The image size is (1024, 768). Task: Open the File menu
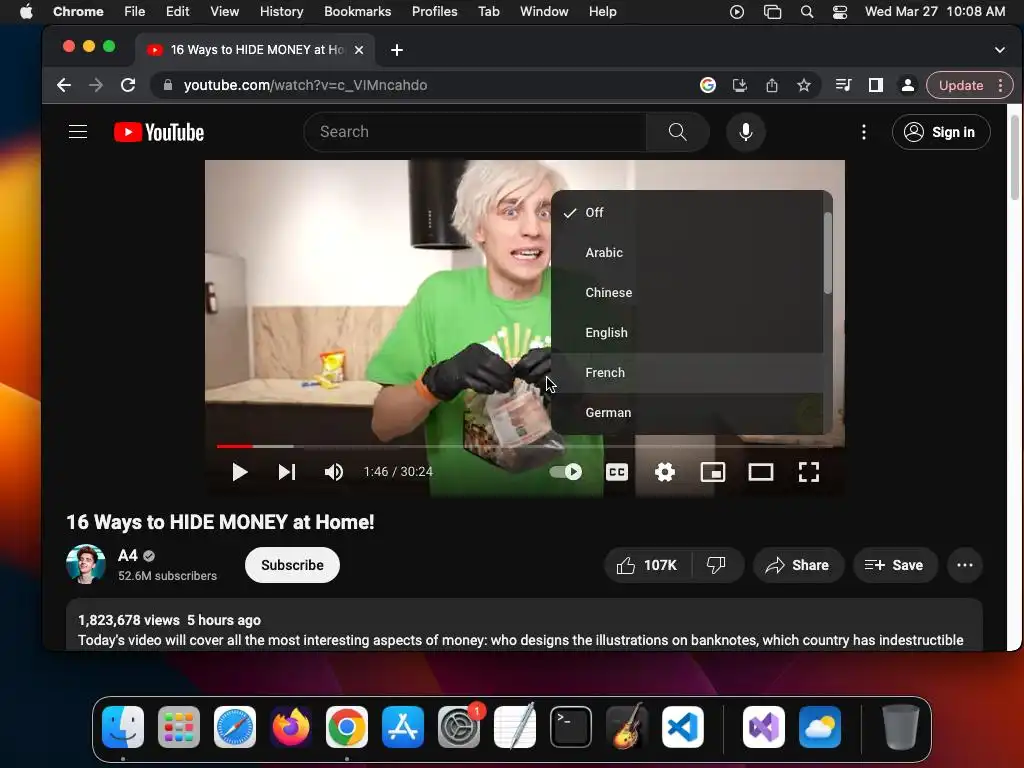coord(135,11)
